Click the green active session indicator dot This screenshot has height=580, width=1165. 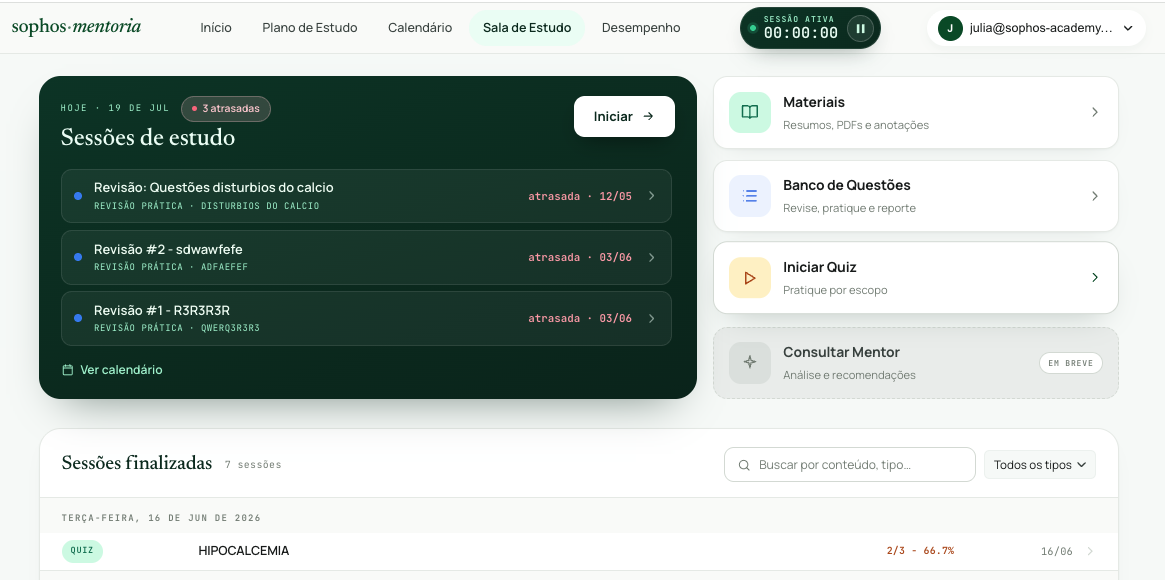(x=753, y=28)
